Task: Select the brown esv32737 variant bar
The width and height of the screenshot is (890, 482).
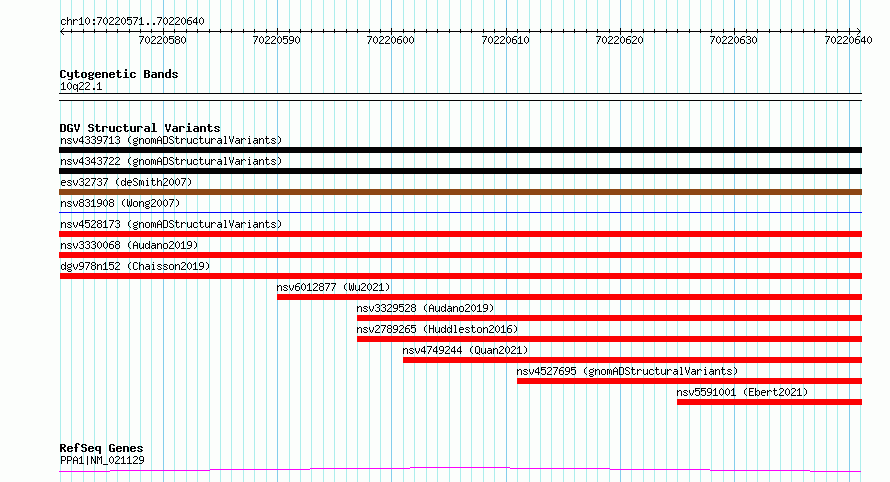Action: point(460,192)
